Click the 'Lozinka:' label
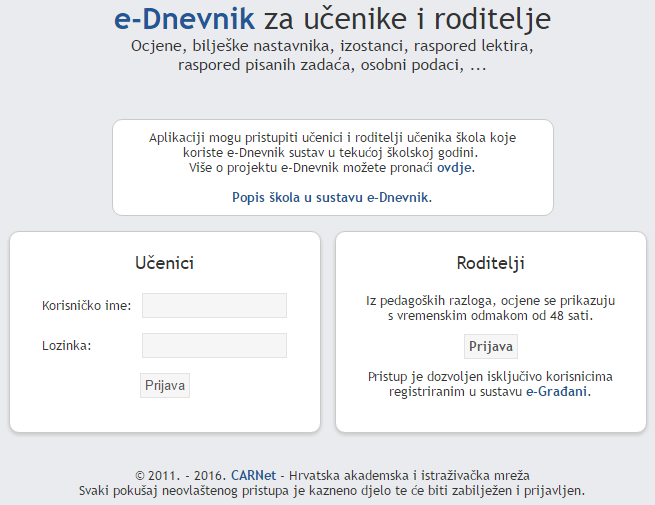The image size is (655, 505). pos(66,346)
